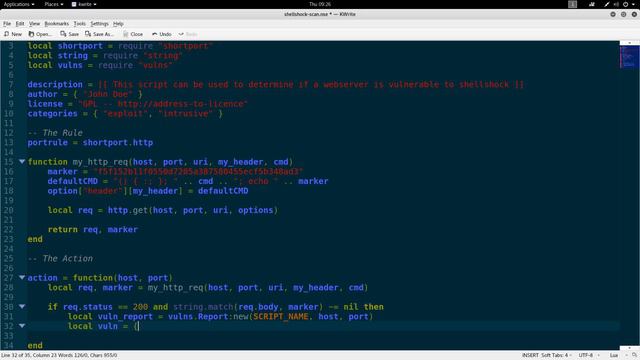Open the Help menu
The width and height of the screenshot is (640, 360).
coord(118,24)
